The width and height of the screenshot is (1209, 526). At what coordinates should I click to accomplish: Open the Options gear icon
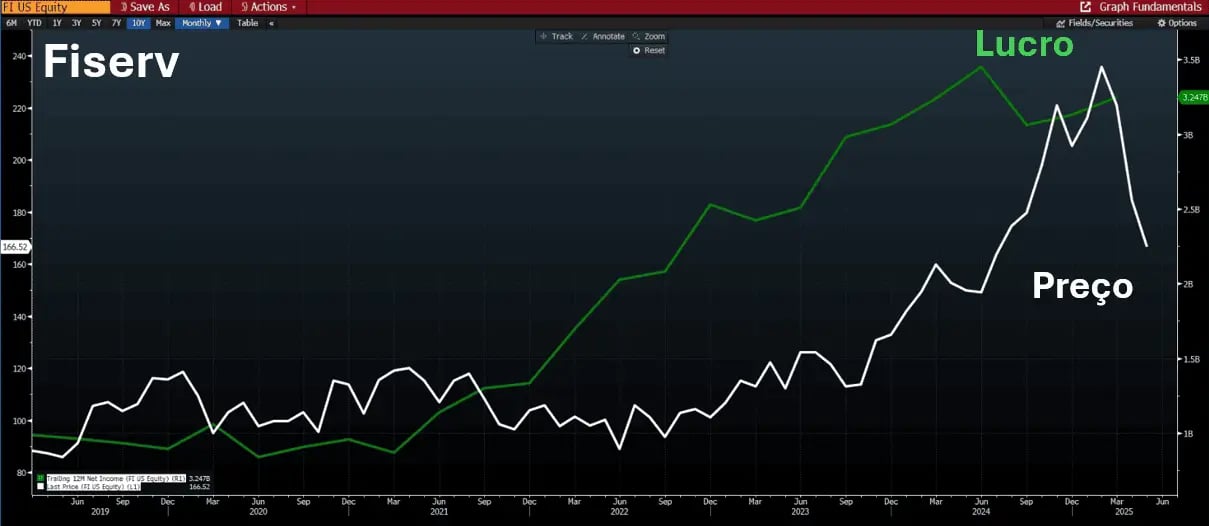(x=1162, y=23)
